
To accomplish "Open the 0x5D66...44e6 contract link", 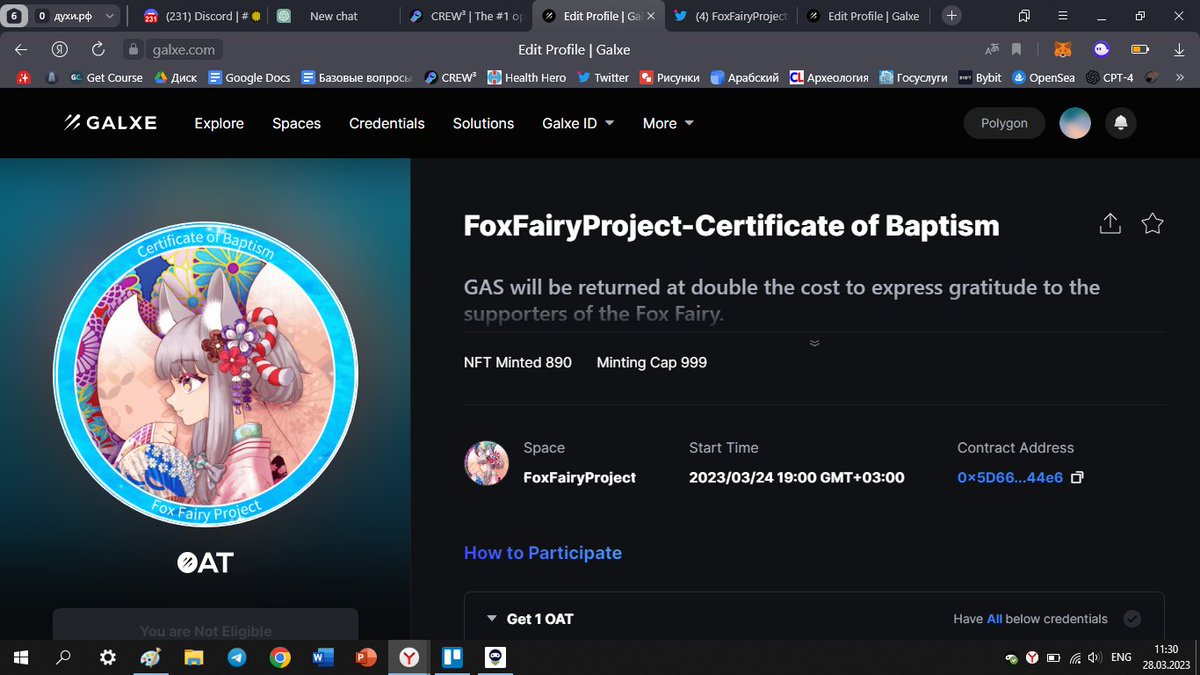I will click(x=1010, y=478).
